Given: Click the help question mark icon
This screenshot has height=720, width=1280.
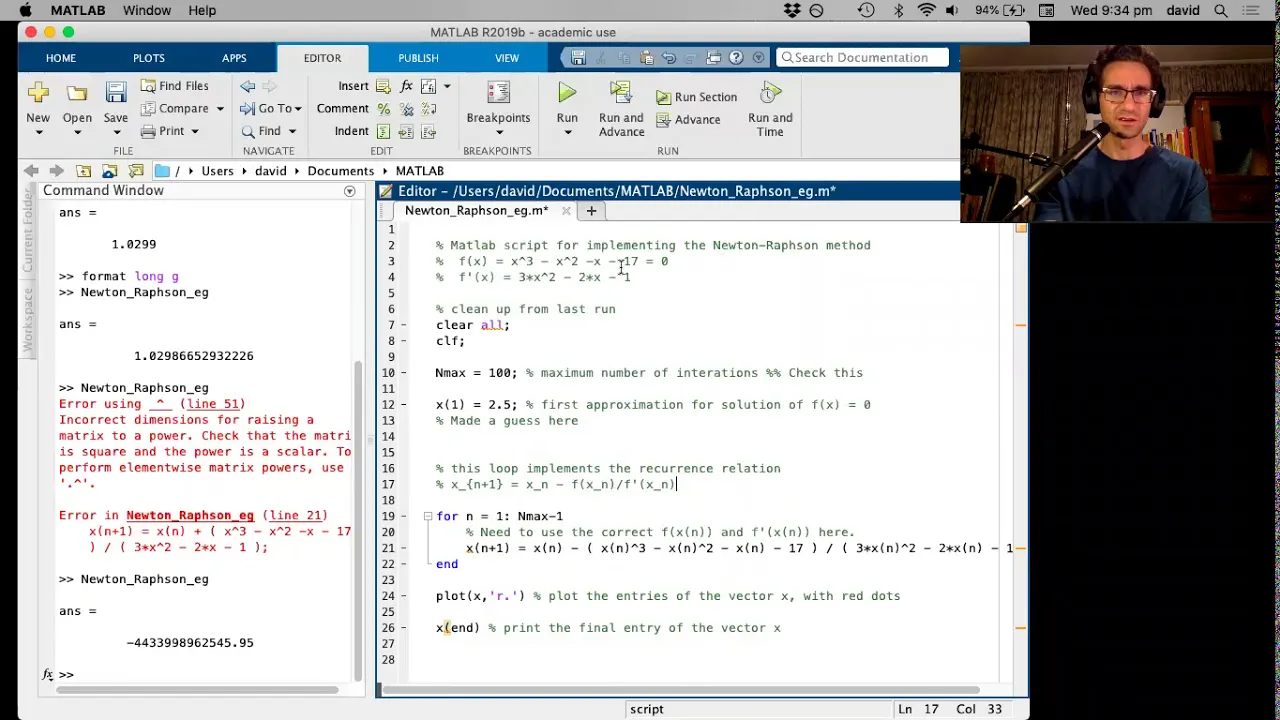Looking at the screenshot, I should point(736,58).
